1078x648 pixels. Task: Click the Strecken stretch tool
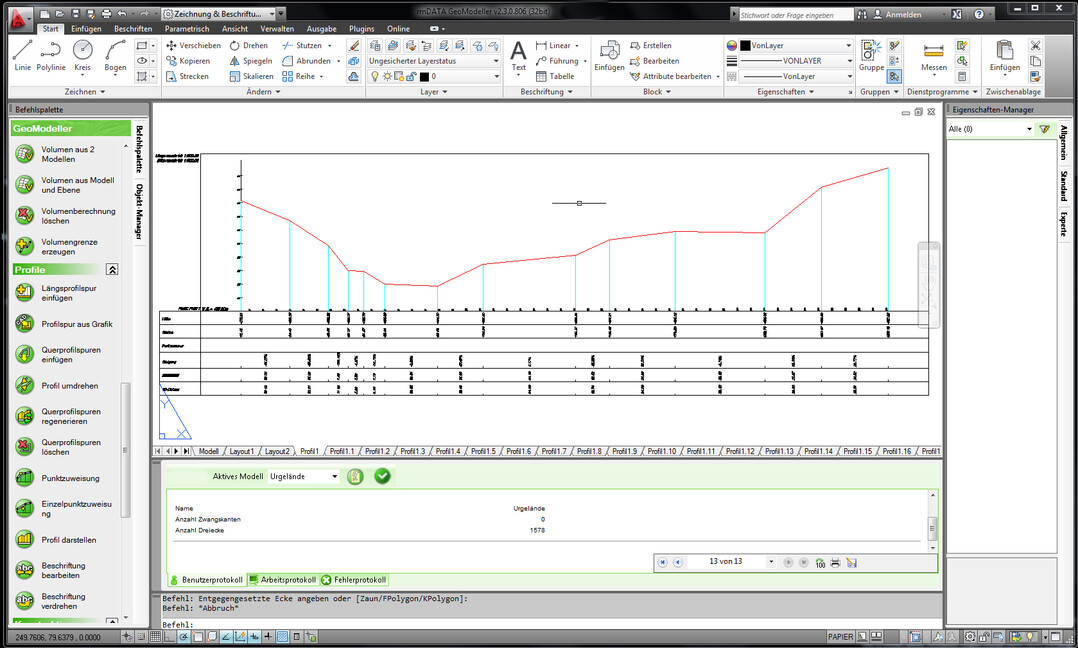187,76
